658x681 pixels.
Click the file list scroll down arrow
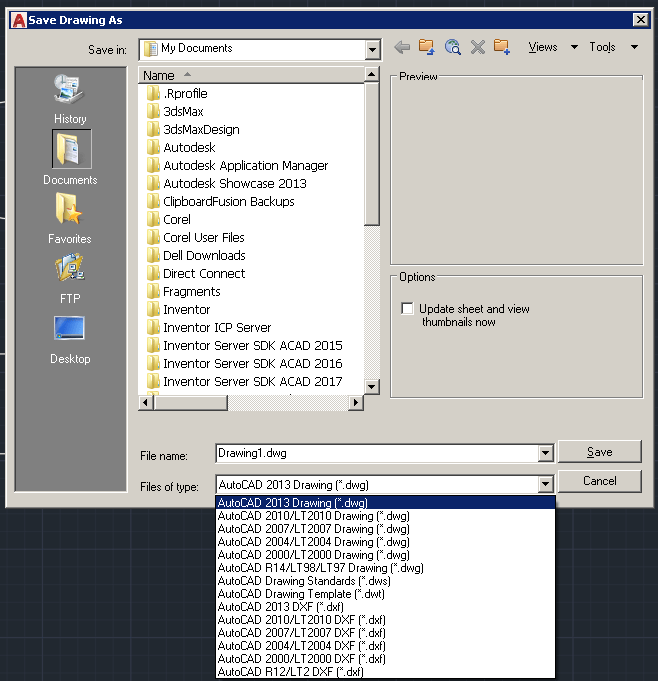[x=372, y=387]
